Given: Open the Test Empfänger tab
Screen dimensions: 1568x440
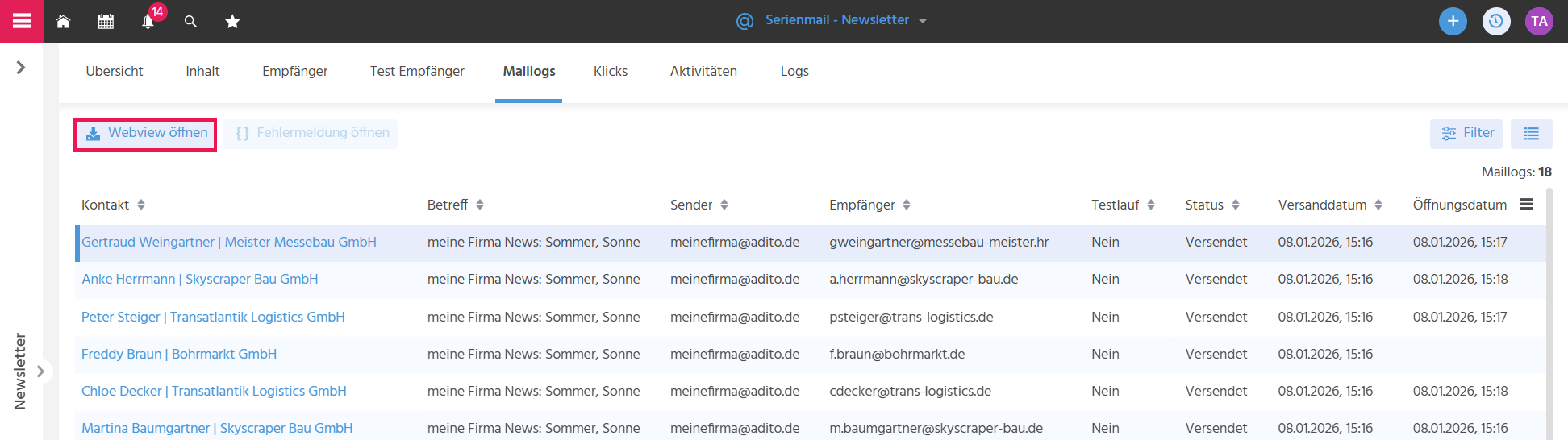Looking at the screenshot, I should (417, 71).
